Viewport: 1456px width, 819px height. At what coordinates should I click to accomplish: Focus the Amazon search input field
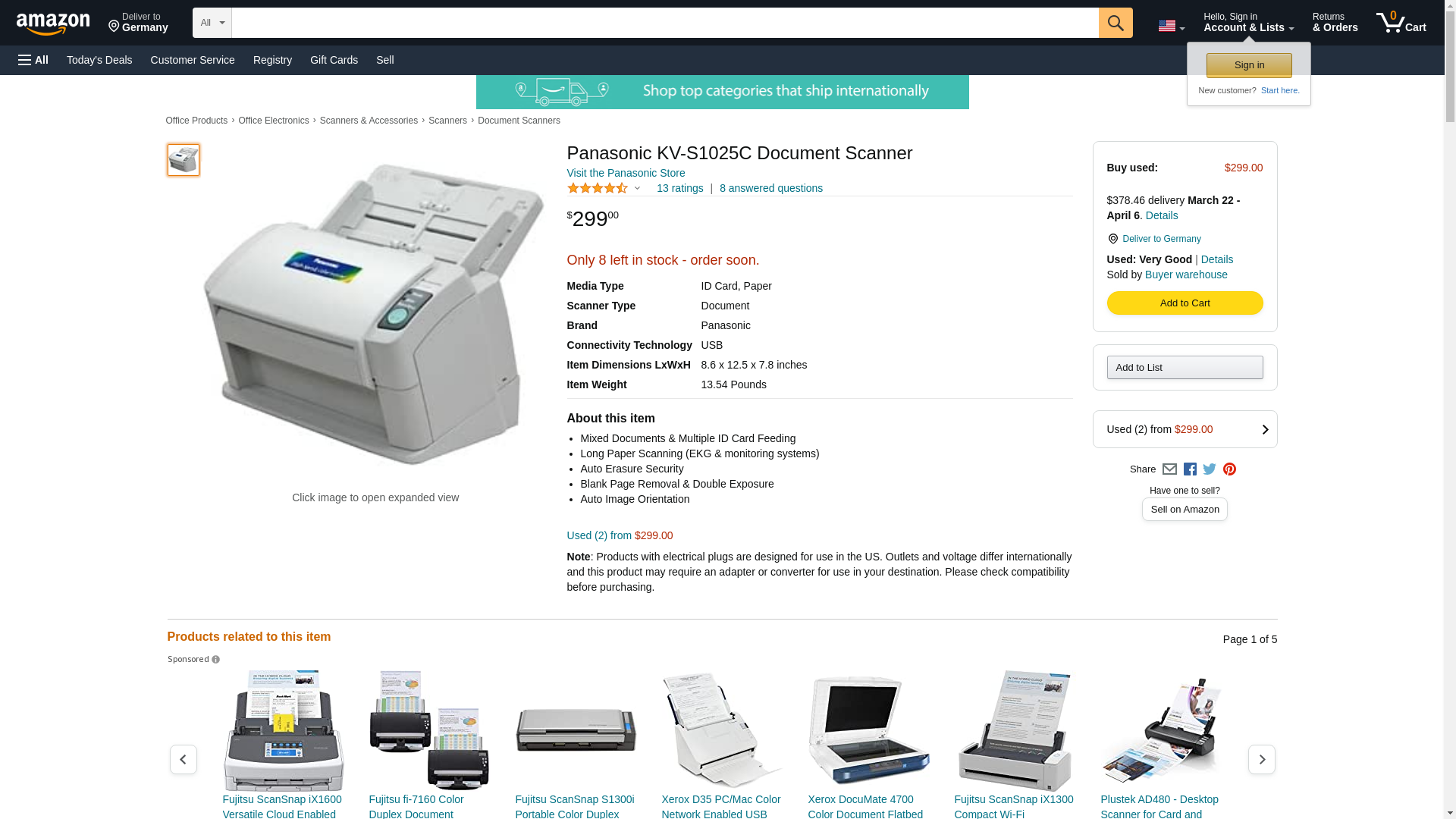pyautogui.click(x=665, y=23)
